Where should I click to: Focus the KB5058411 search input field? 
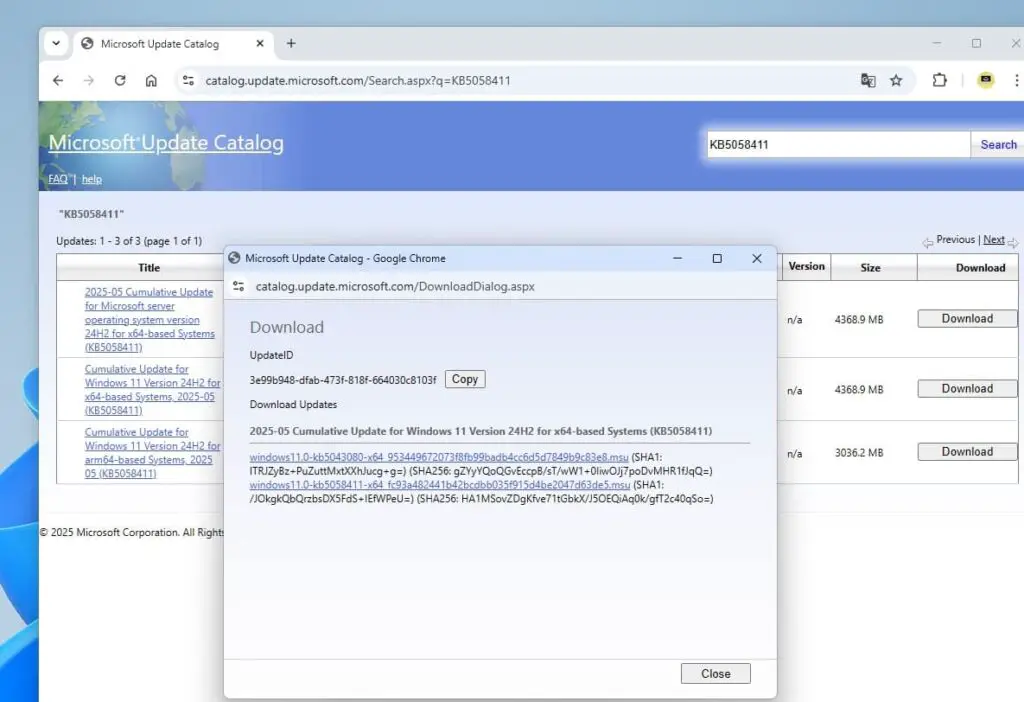(837, 145)
